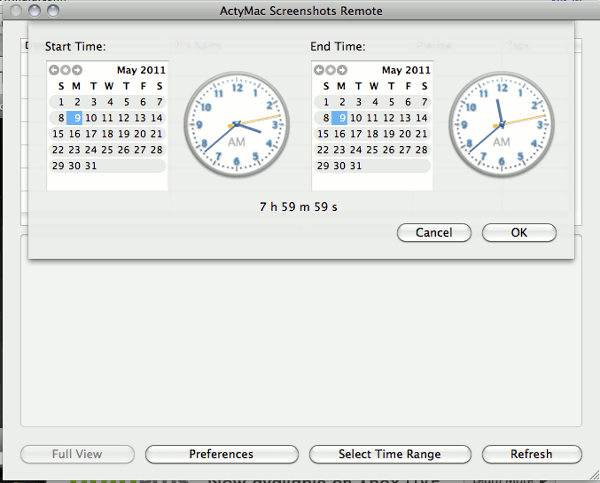Pick May 12 in Start Time calendar
The image size is (600, 483).
click(124, 118)
